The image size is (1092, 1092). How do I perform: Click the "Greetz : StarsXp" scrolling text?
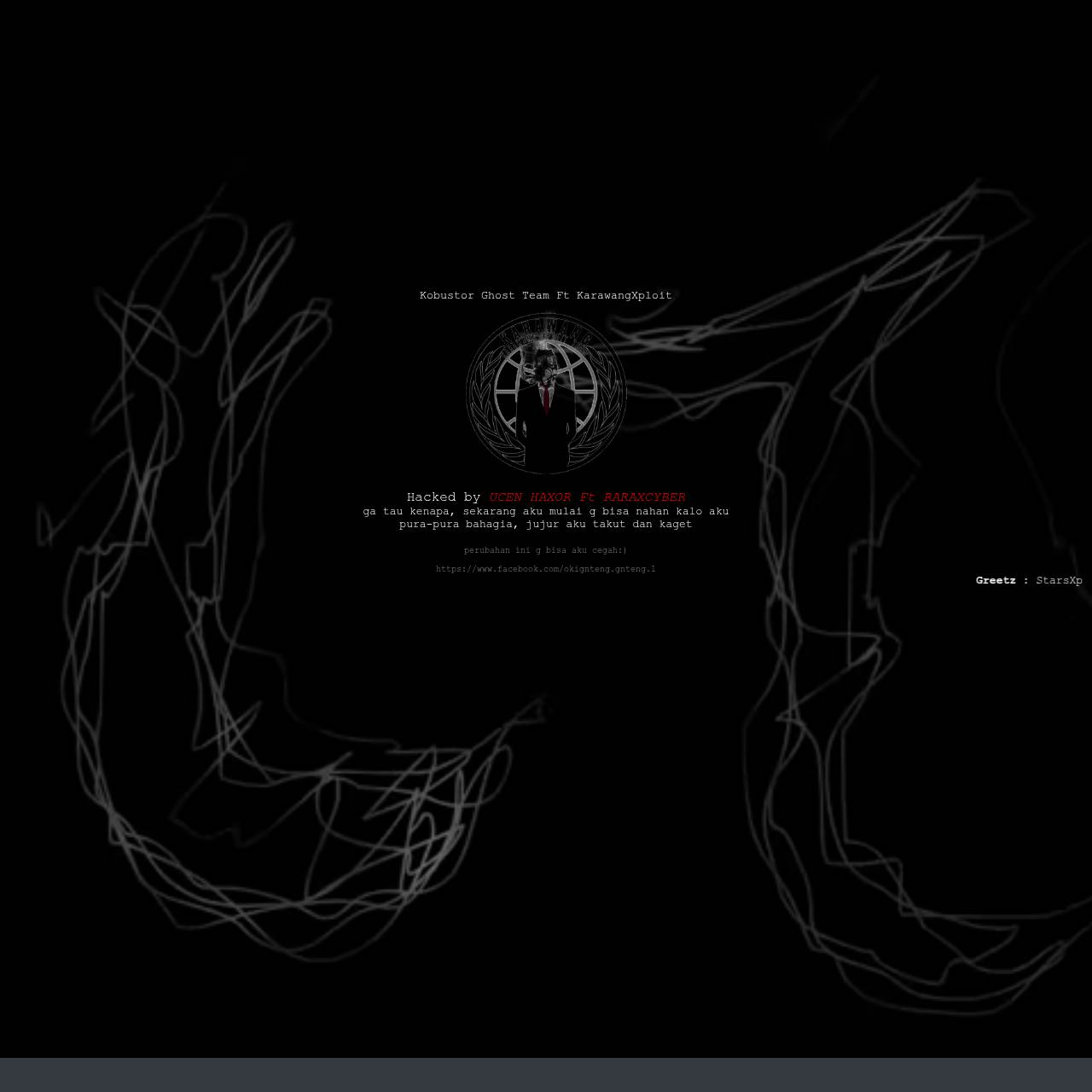coord(1029,580)
